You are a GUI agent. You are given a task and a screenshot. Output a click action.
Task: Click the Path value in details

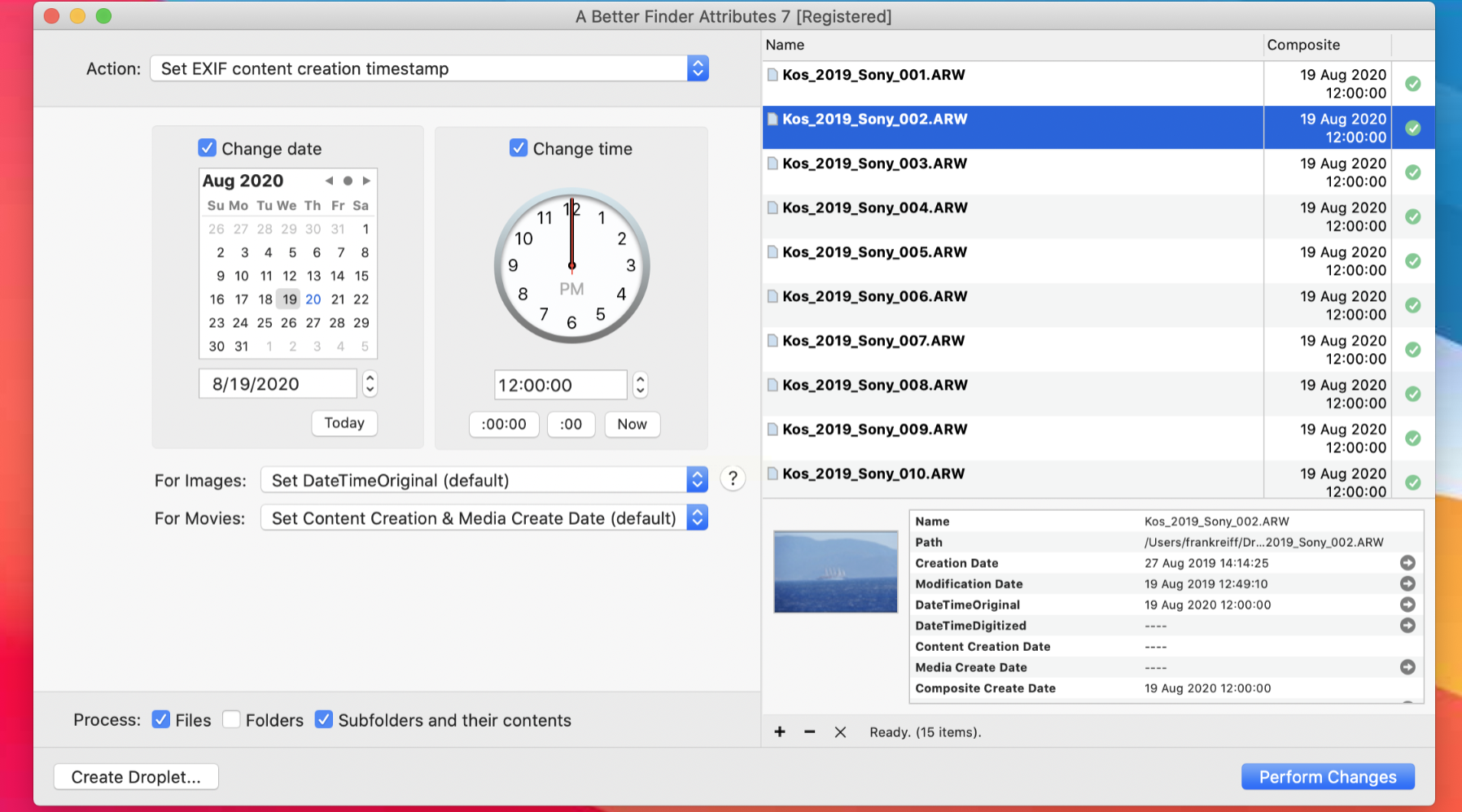[x=1263, y=542]
